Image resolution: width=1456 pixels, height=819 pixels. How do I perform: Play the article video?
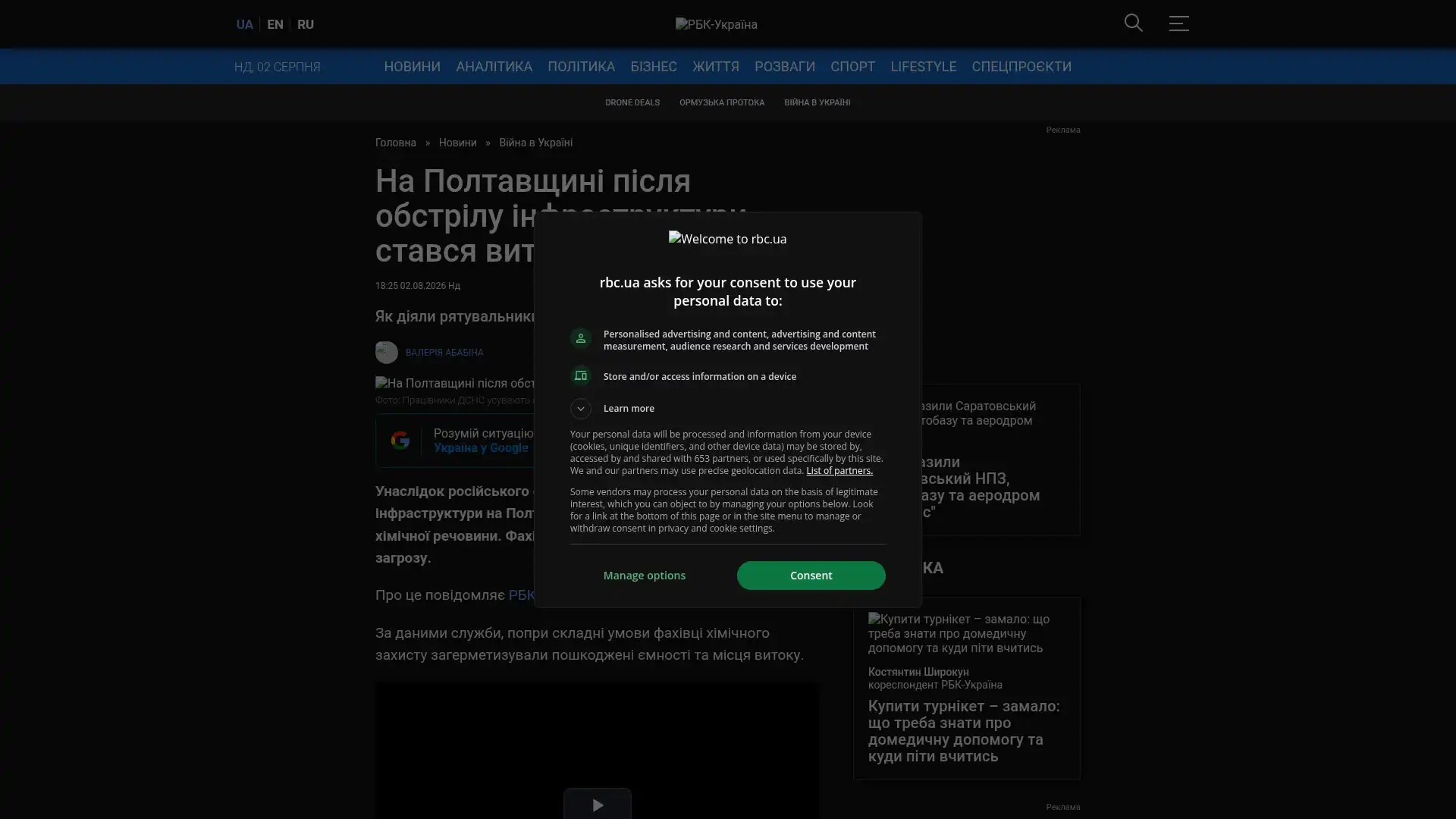click(x=597, y=804)
